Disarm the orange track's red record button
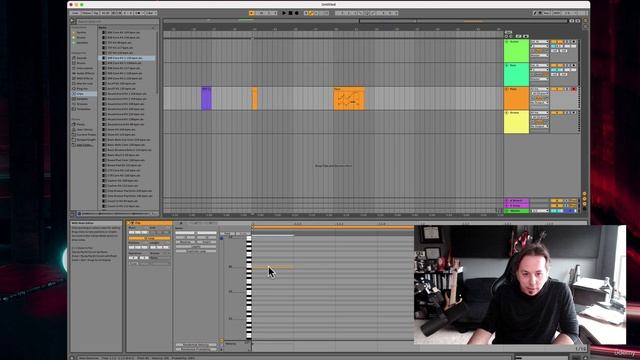Viewport: 640px width, 360px height. (573, 89)
